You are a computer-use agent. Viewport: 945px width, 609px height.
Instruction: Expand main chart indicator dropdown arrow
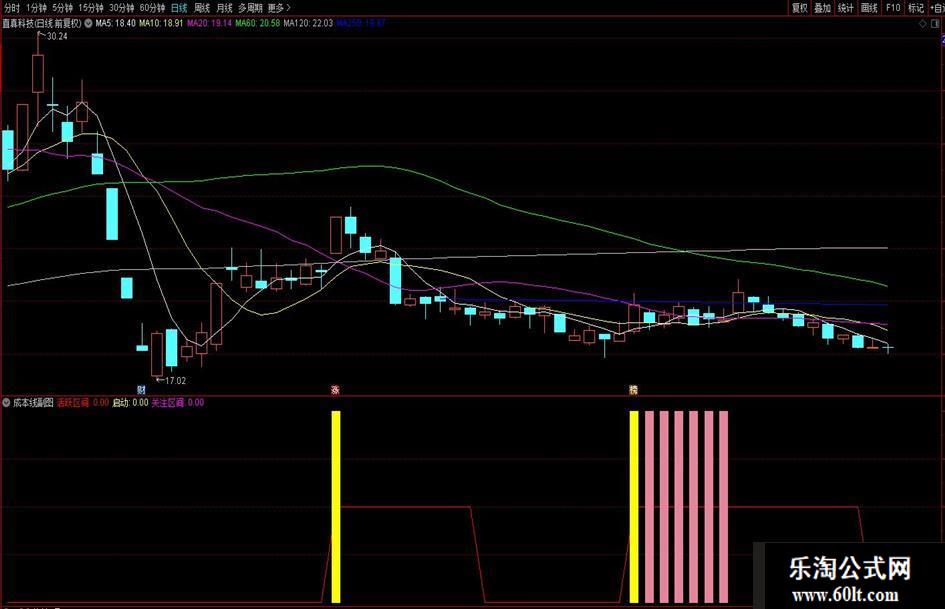point(88,24)
